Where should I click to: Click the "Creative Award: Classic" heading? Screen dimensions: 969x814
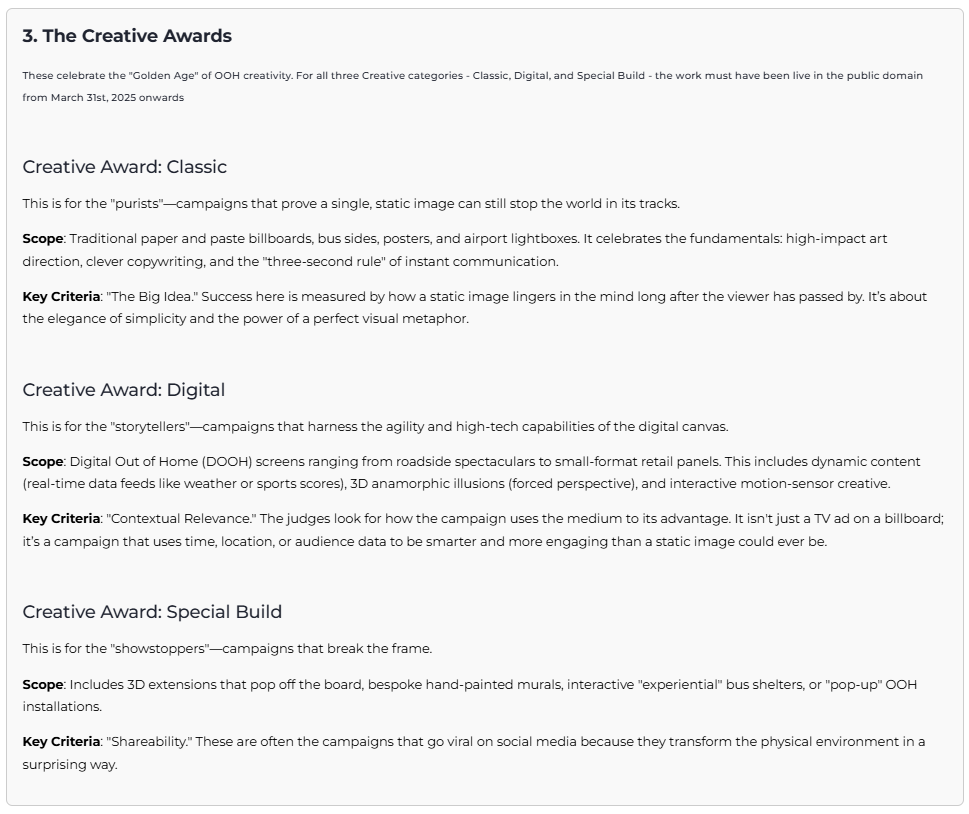(x=125, y=167)
